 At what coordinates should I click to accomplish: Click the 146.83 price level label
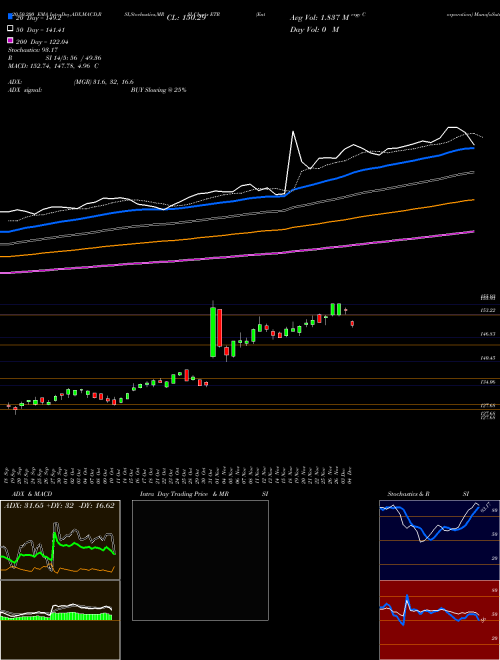click(x=488, y=334)
